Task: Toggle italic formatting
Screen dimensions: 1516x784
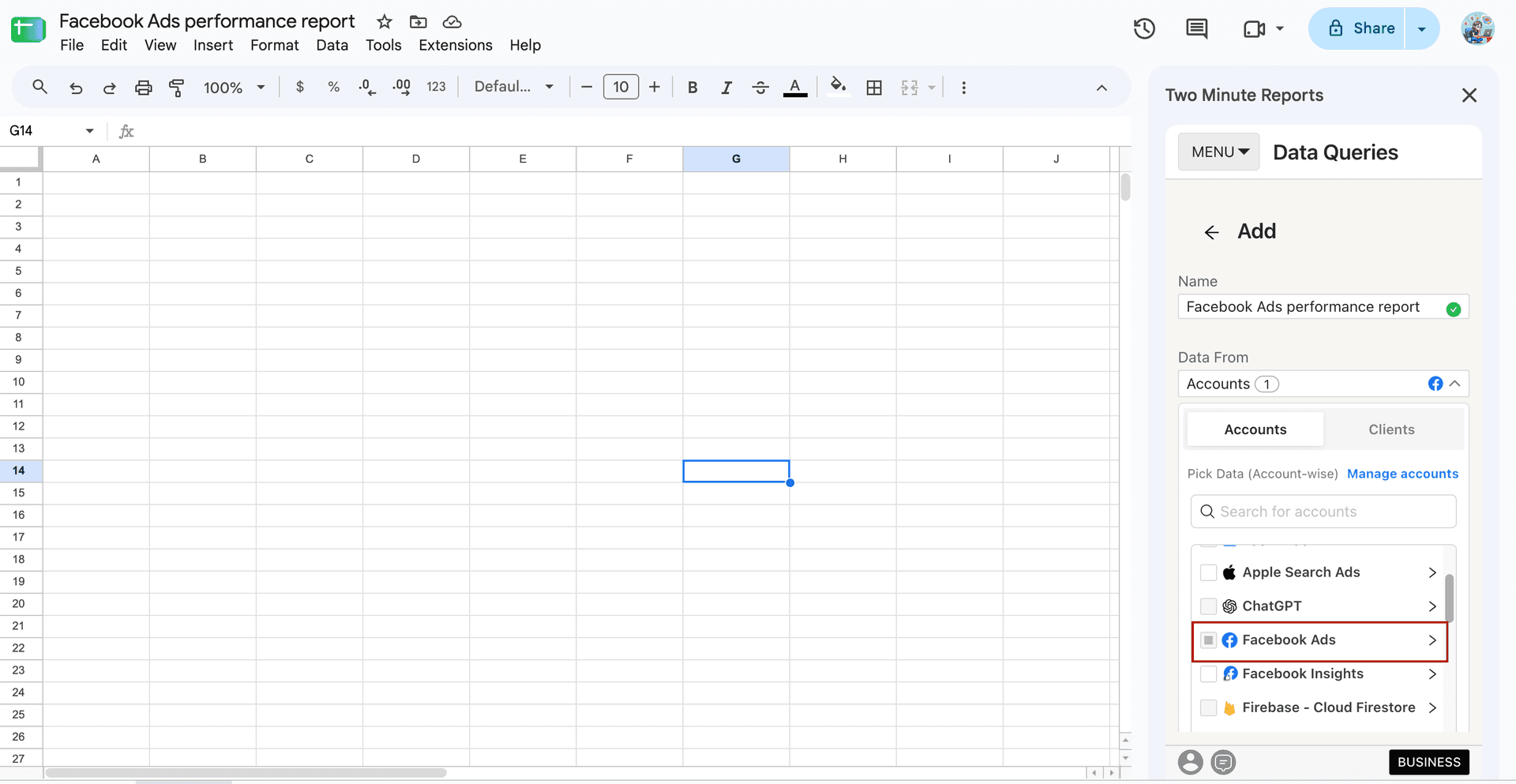Action: [726, 88]
